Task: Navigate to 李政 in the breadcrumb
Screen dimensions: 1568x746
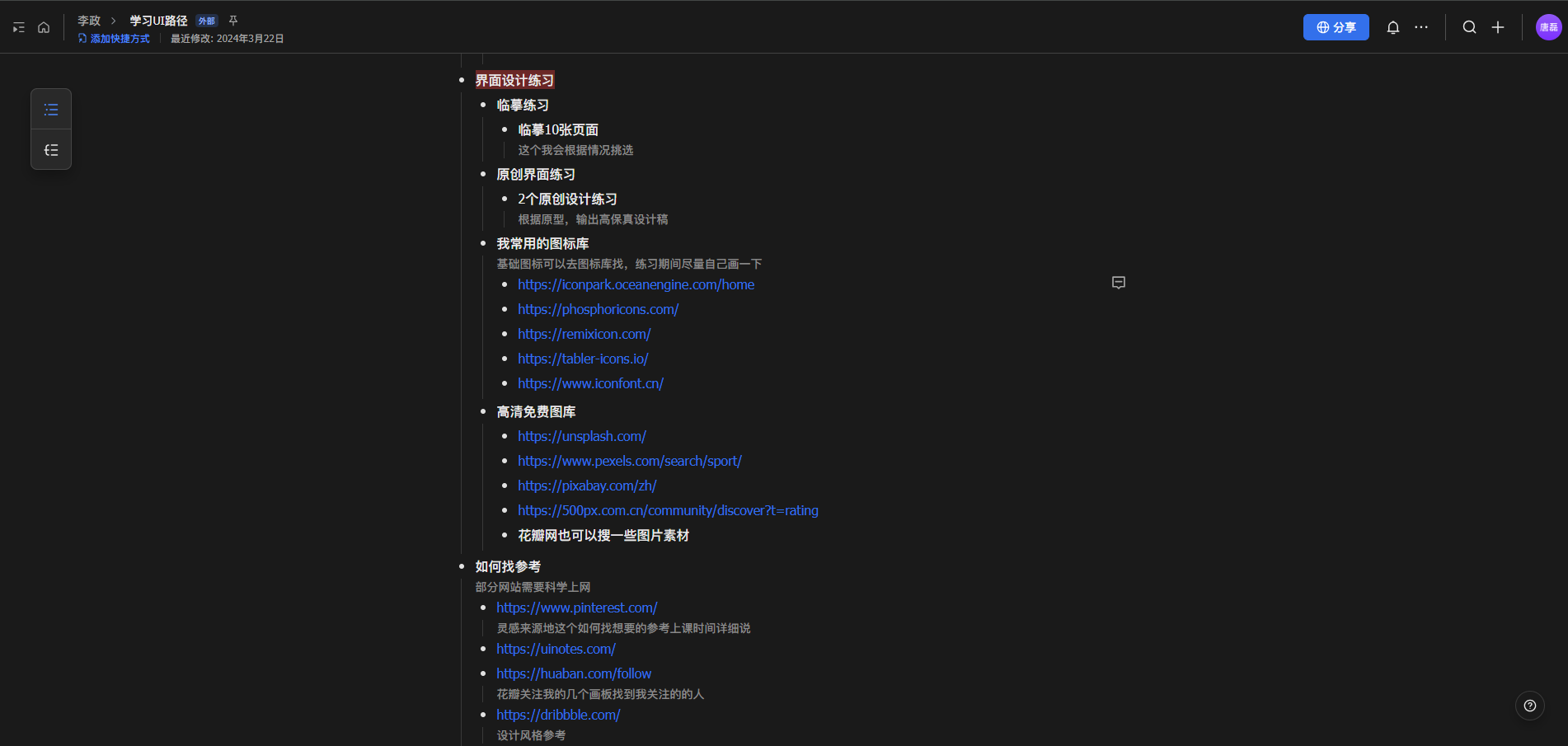Action: point(89,21)
